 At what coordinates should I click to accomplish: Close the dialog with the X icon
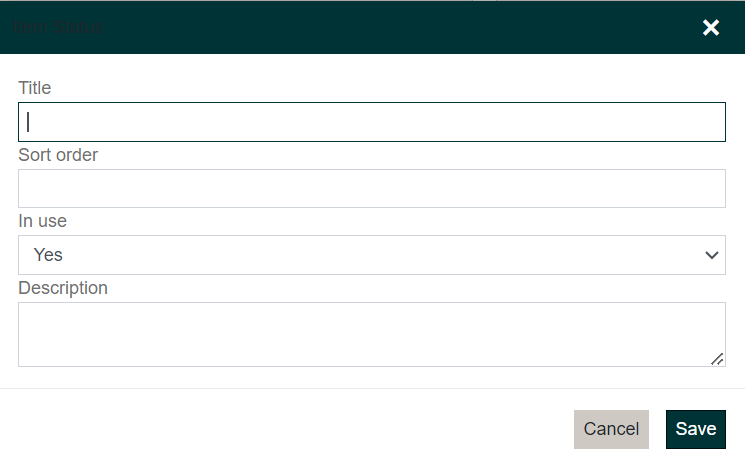[x=711, y=28]
